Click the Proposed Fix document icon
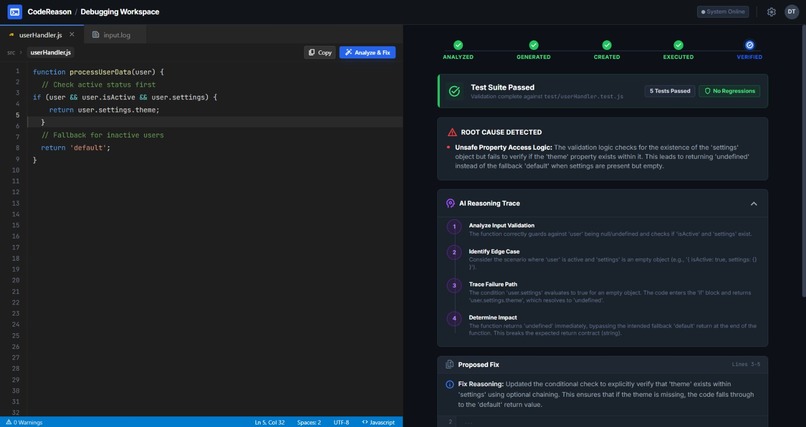Viewport: 806px width, 427px height. pos(450,364)
